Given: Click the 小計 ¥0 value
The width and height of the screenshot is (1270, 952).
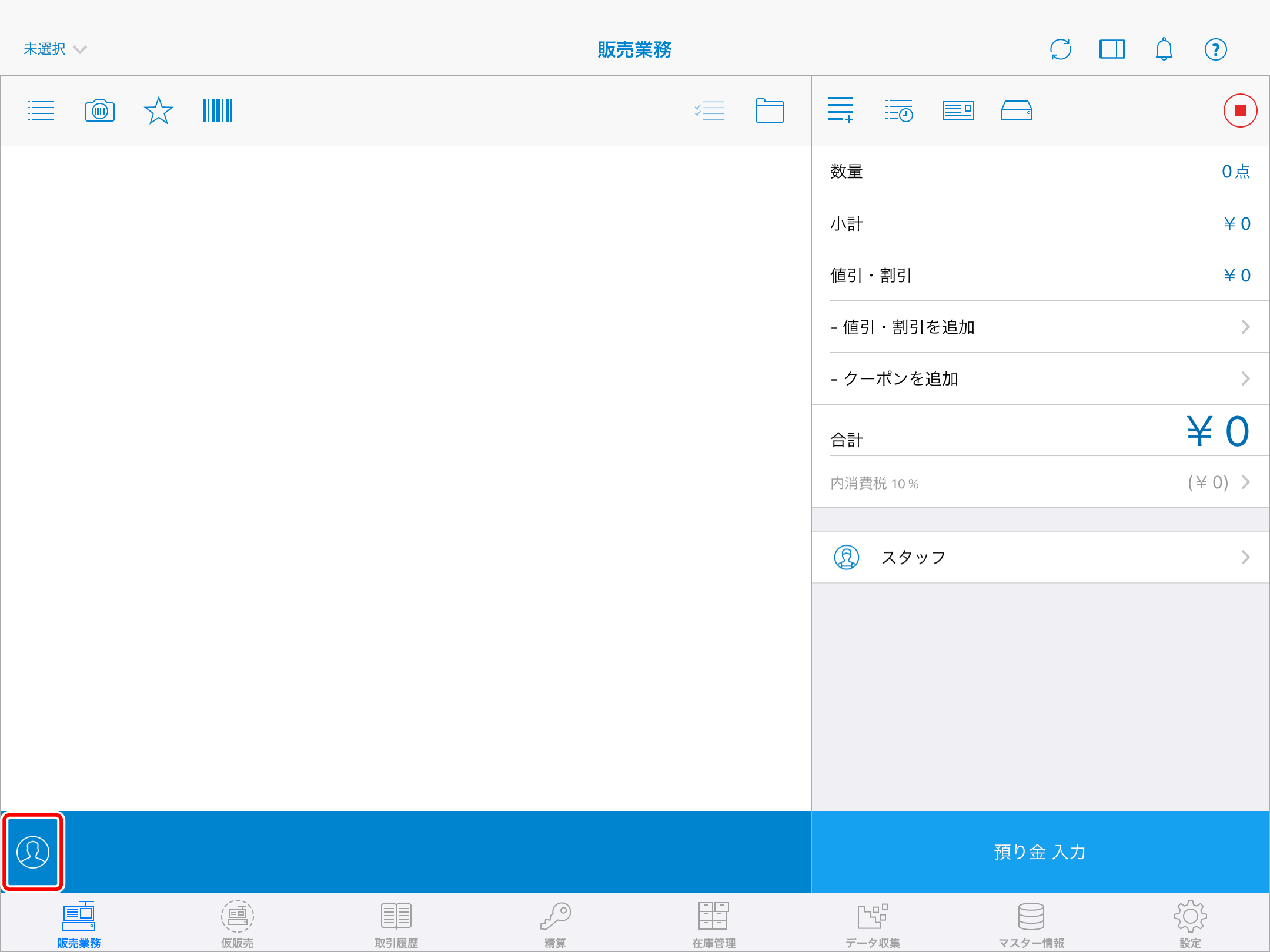Looking at the screenshot, I should coord(1237,223).
